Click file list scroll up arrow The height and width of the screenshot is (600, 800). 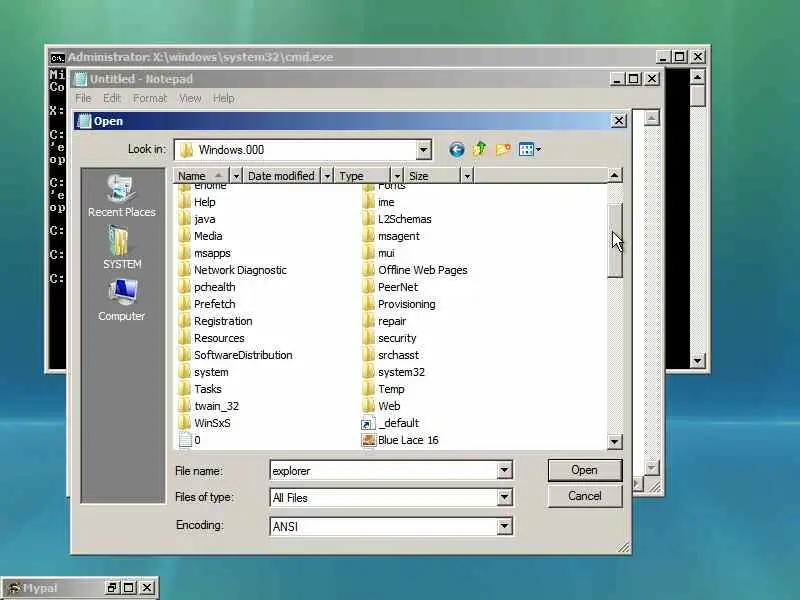[x=615, y=176]
